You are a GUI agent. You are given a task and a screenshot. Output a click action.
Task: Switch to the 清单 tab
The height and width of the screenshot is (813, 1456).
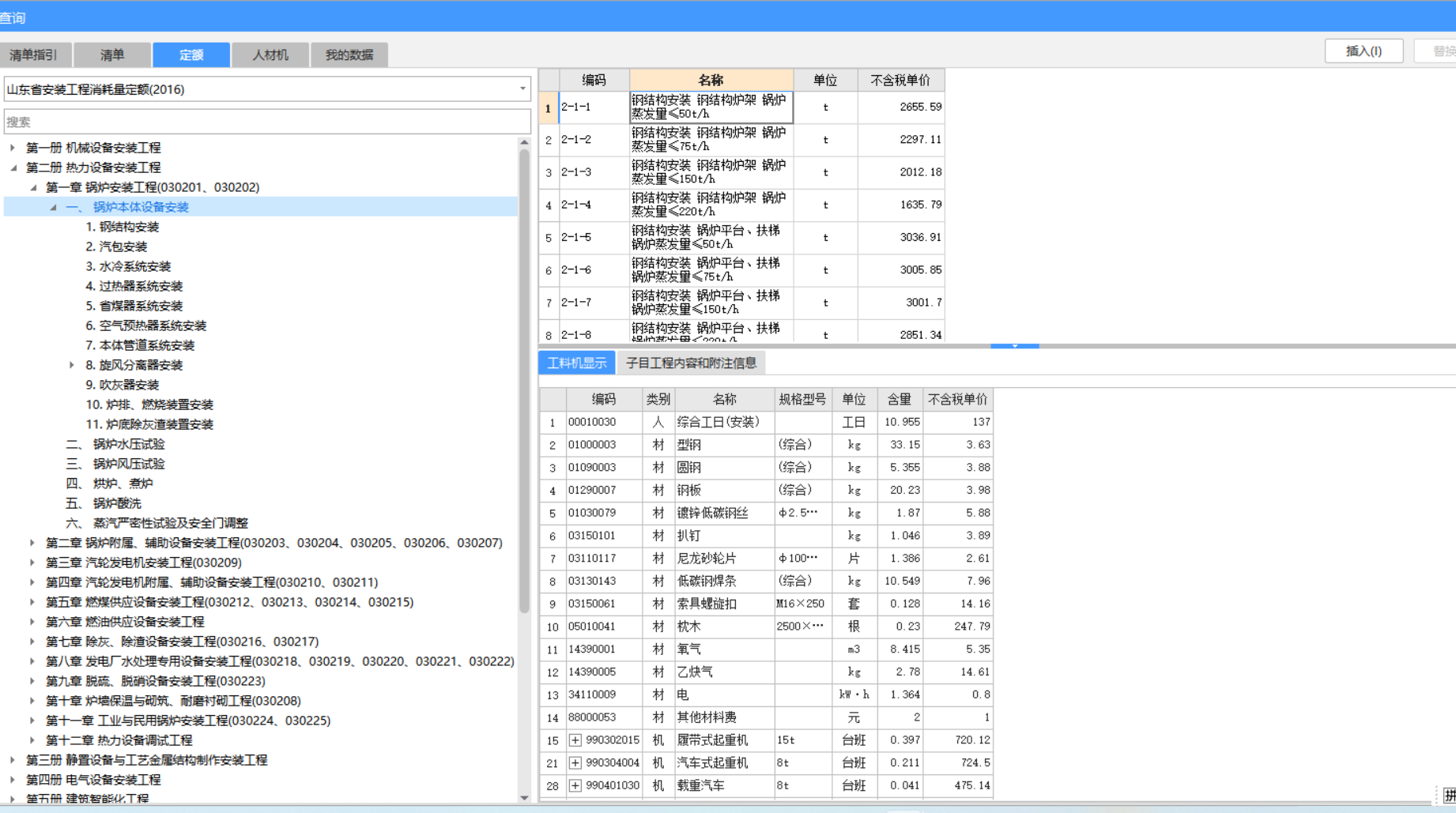click(x=112, y=55)
